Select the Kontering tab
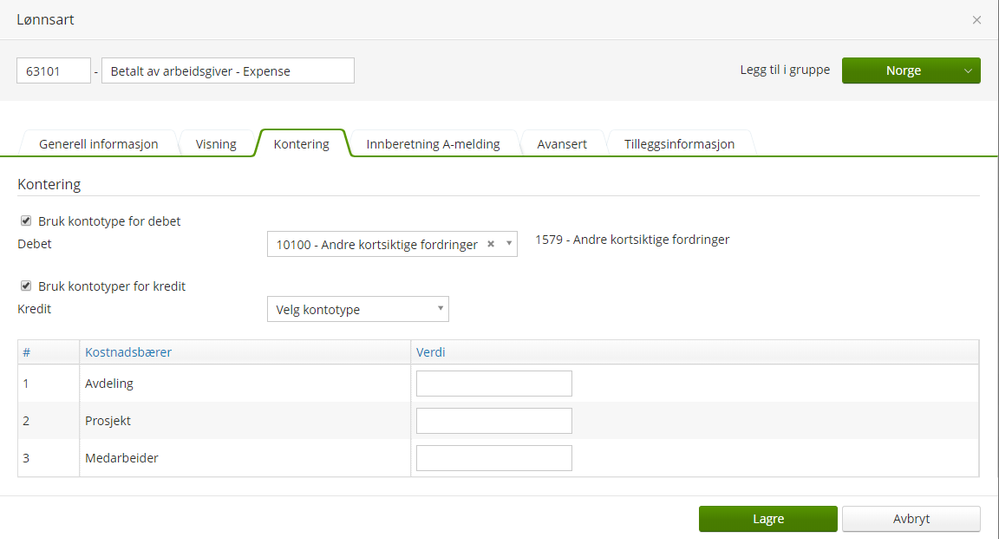The image size is (999, 539). coord(301,144)
